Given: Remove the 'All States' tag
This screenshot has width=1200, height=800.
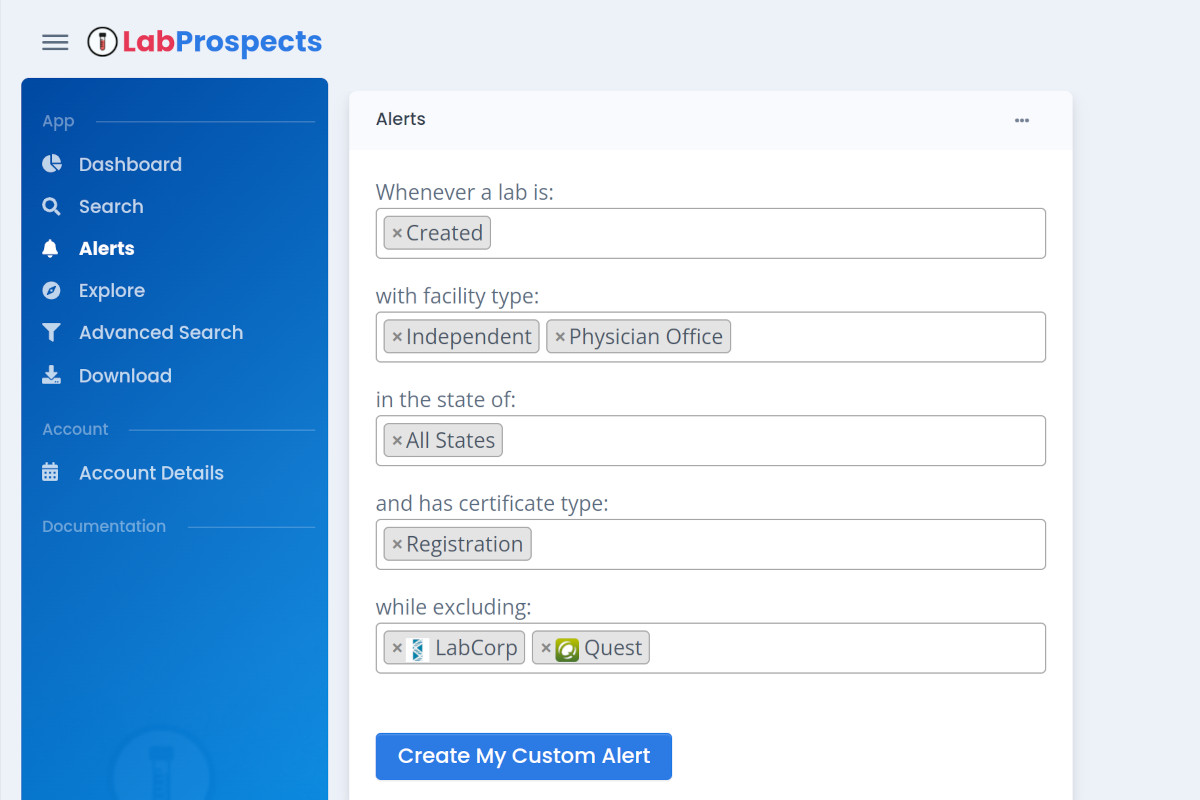Looking at the screenshot, I should 397,440.
